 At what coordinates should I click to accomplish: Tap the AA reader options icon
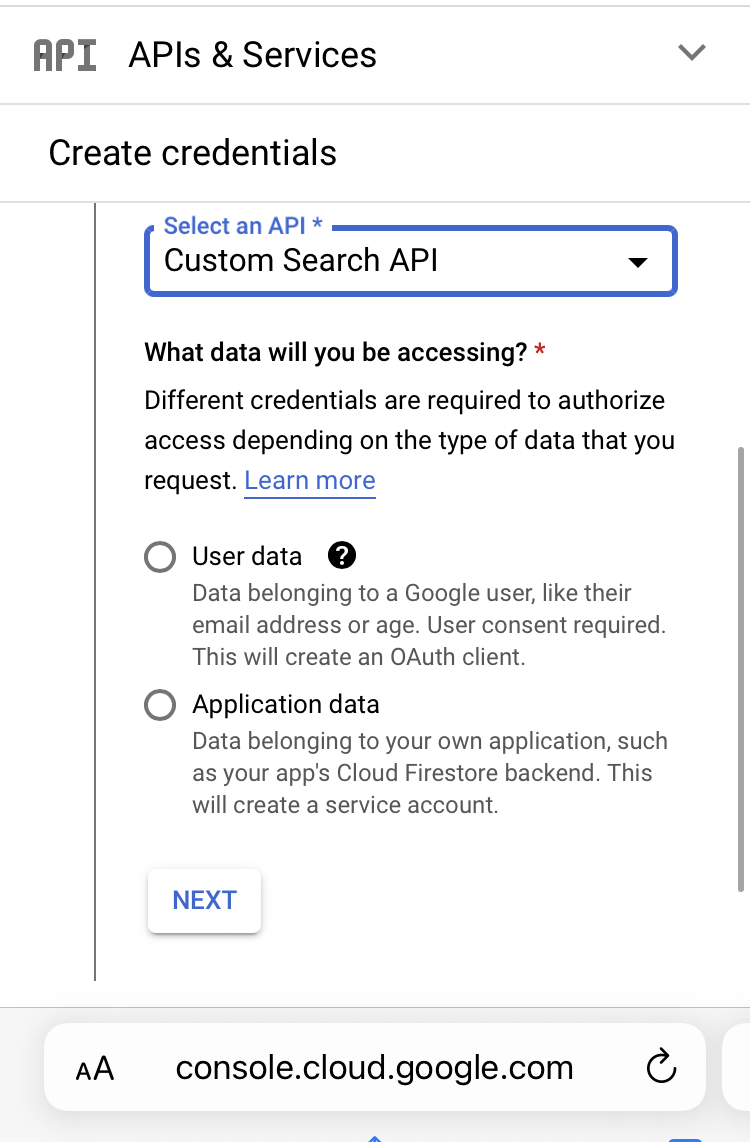click(x=95, y=1067)
